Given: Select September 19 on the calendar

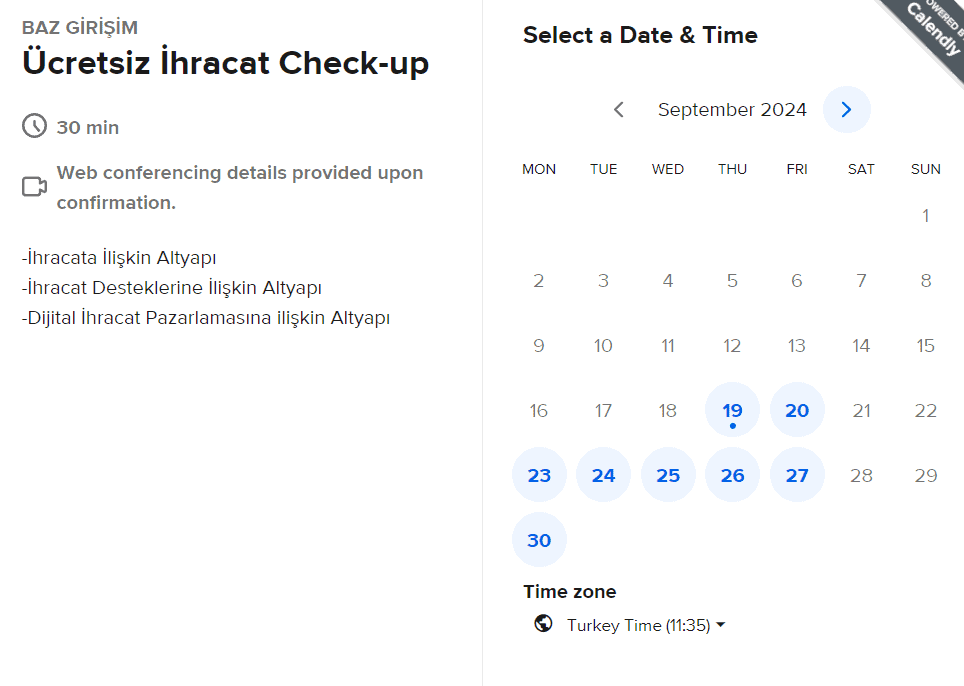Looking at the screenshot, I should (732, 410).
